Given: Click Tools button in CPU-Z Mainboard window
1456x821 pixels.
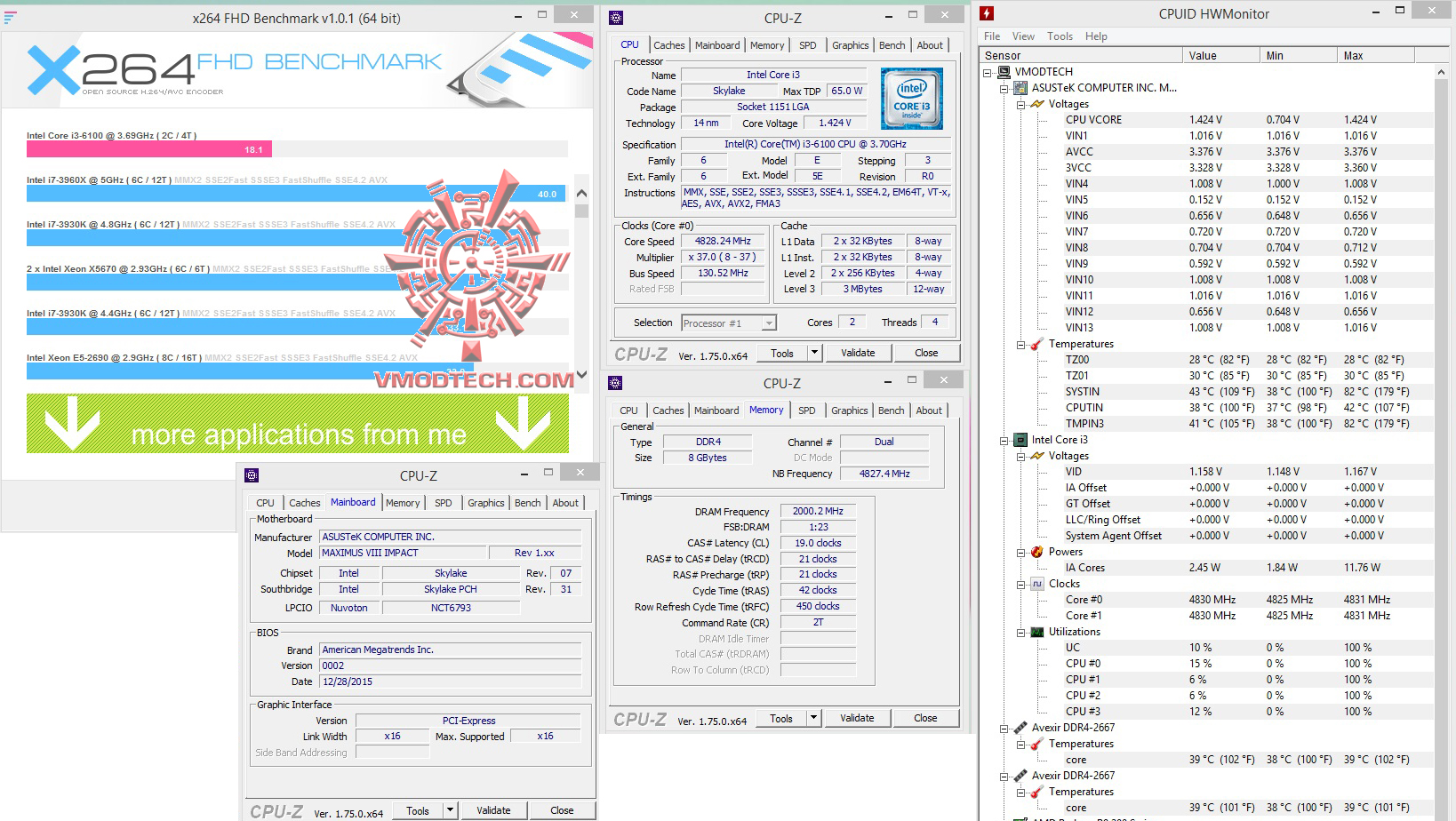Looking at the screenshot, I should [x=418, y=810].
